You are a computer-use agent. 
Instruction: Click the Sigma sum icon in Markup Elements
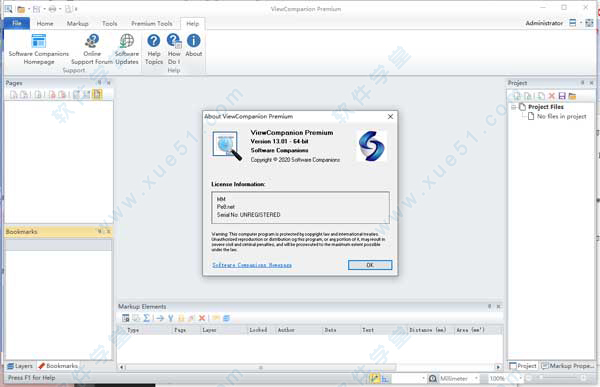(x=147, y=318)
